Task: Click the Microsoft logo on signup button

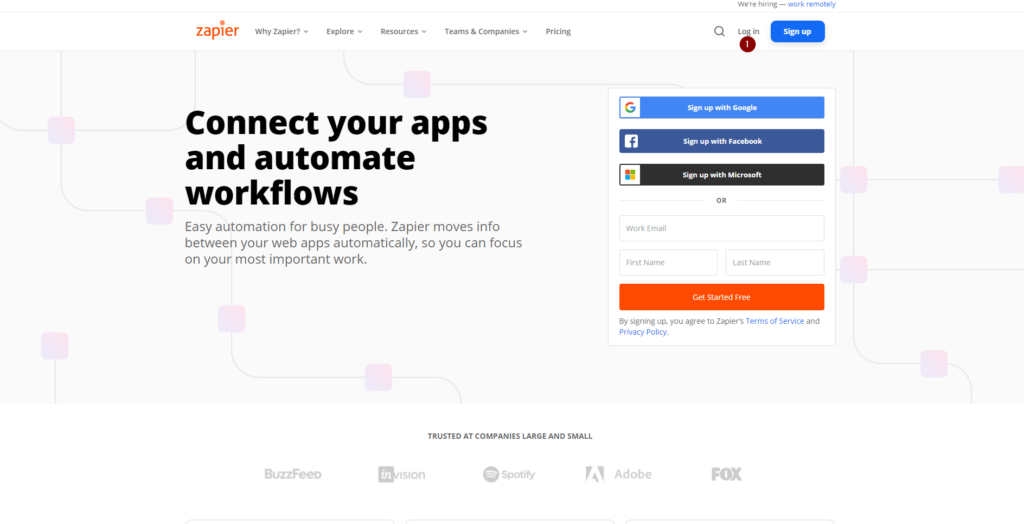Action: pyautogui.click(x=630, y=175)
